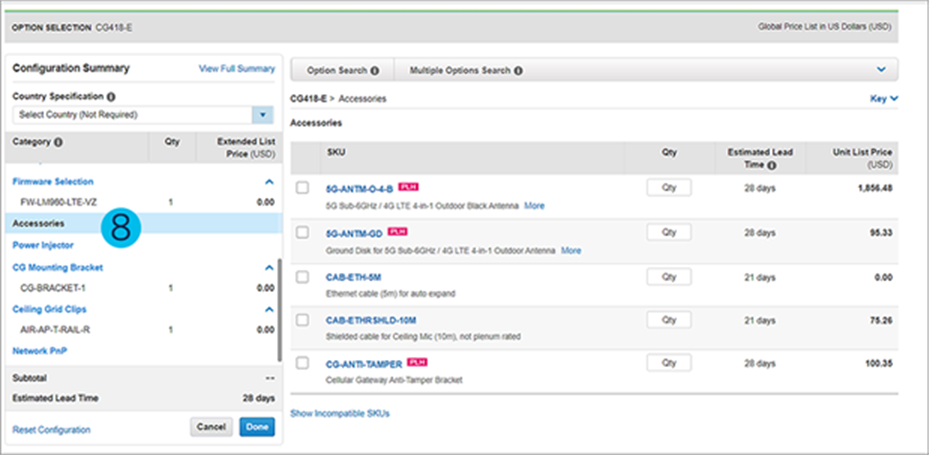The height and width of the screenshot is (455, 929).
Task: Open the Select Country dropdown
Action: tap(262, 115)
